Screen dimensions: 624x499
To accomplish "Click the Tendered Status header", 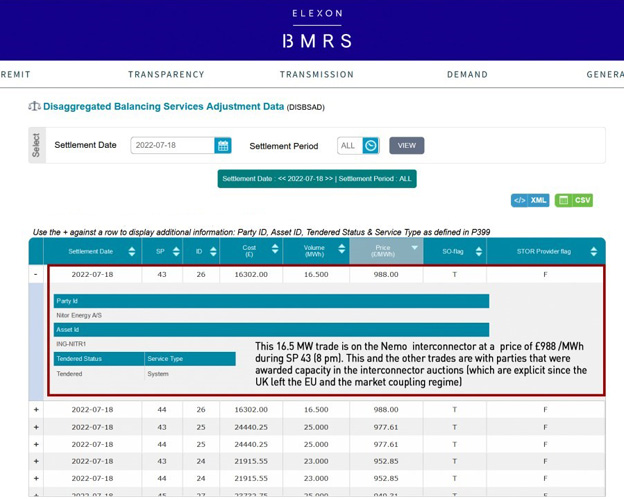I will tap(99, 359).
